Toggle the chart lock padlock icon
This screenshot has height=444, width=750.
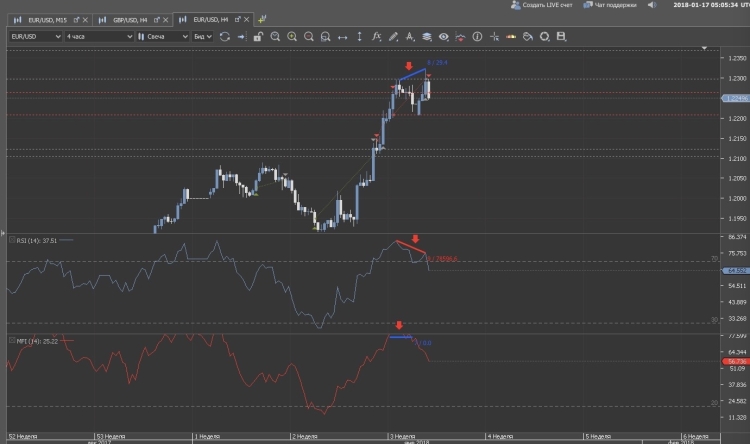(x=258, y=36)
